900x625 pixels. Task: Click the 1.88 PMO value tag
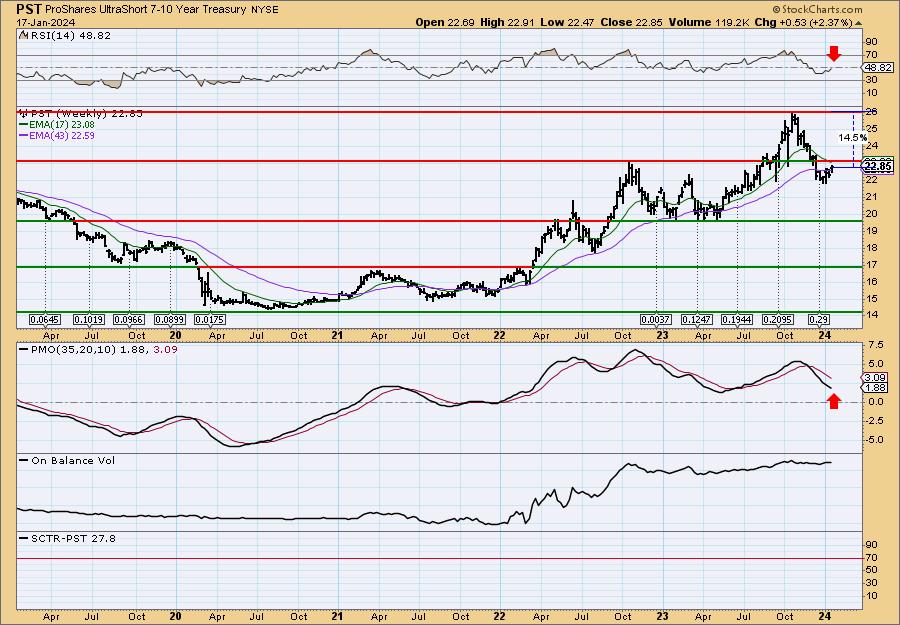click(x=873, y=388)
